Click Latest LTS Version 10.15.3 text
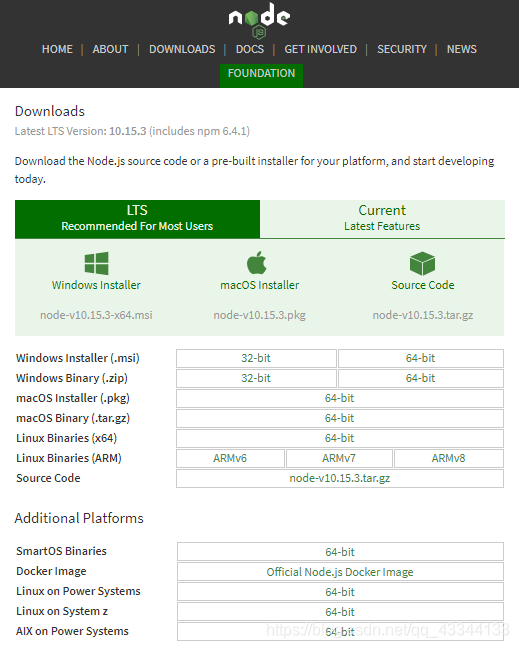 (132, 131)
